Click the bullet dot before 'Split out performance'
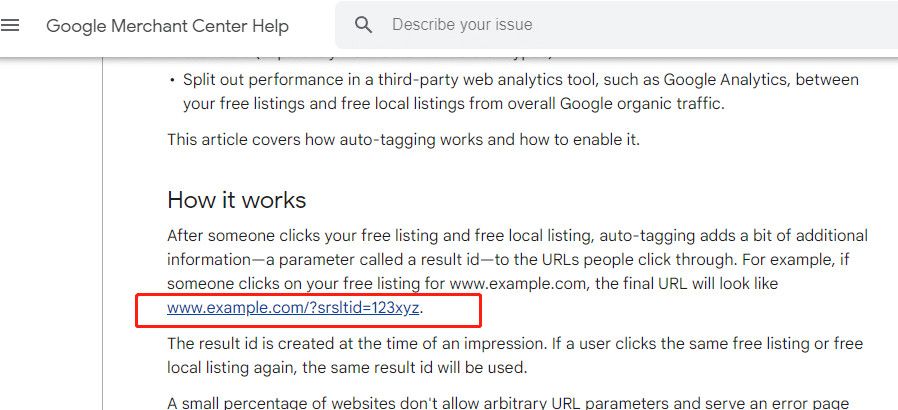Screen dimensions: 898x410 pos(172,80)
